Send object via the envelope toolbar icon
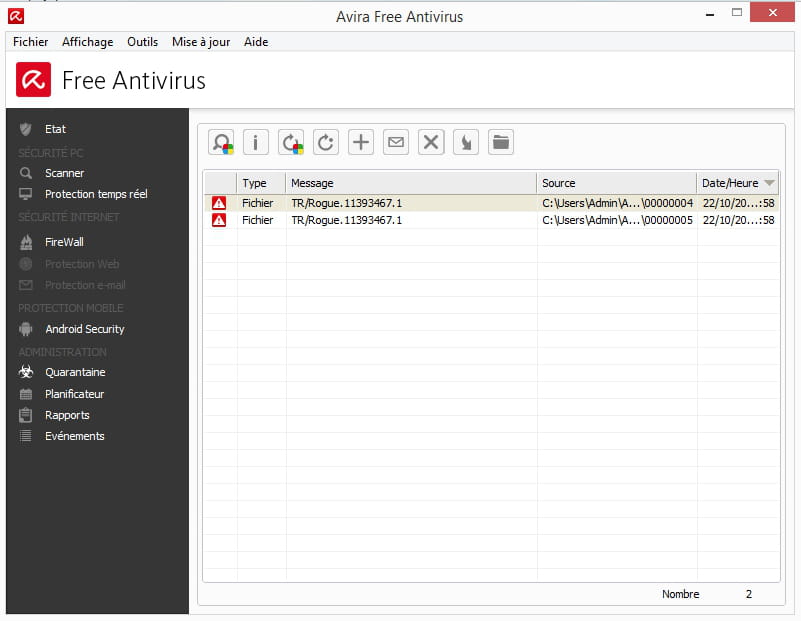The height and width of the screenshot is (621, 801). click(x=396, y=142)
